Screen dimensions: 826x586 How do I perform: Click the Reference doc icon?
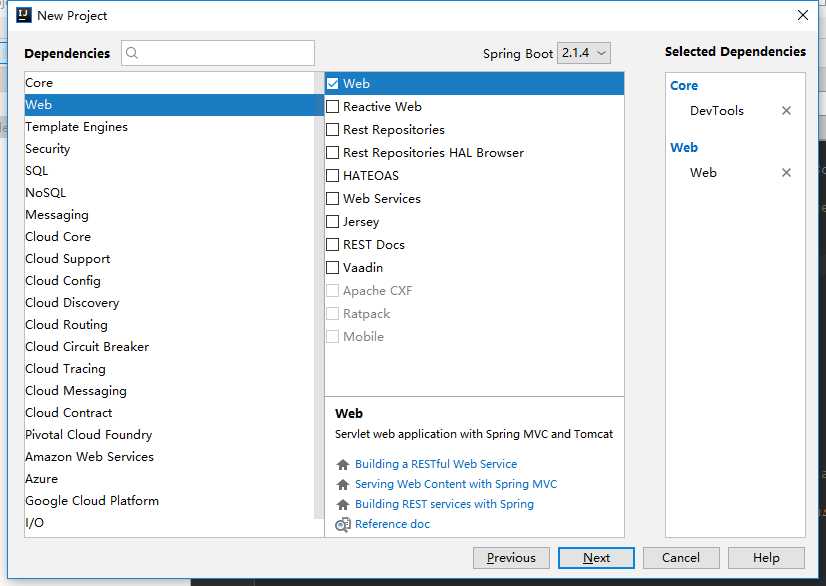tap(343, 524)
